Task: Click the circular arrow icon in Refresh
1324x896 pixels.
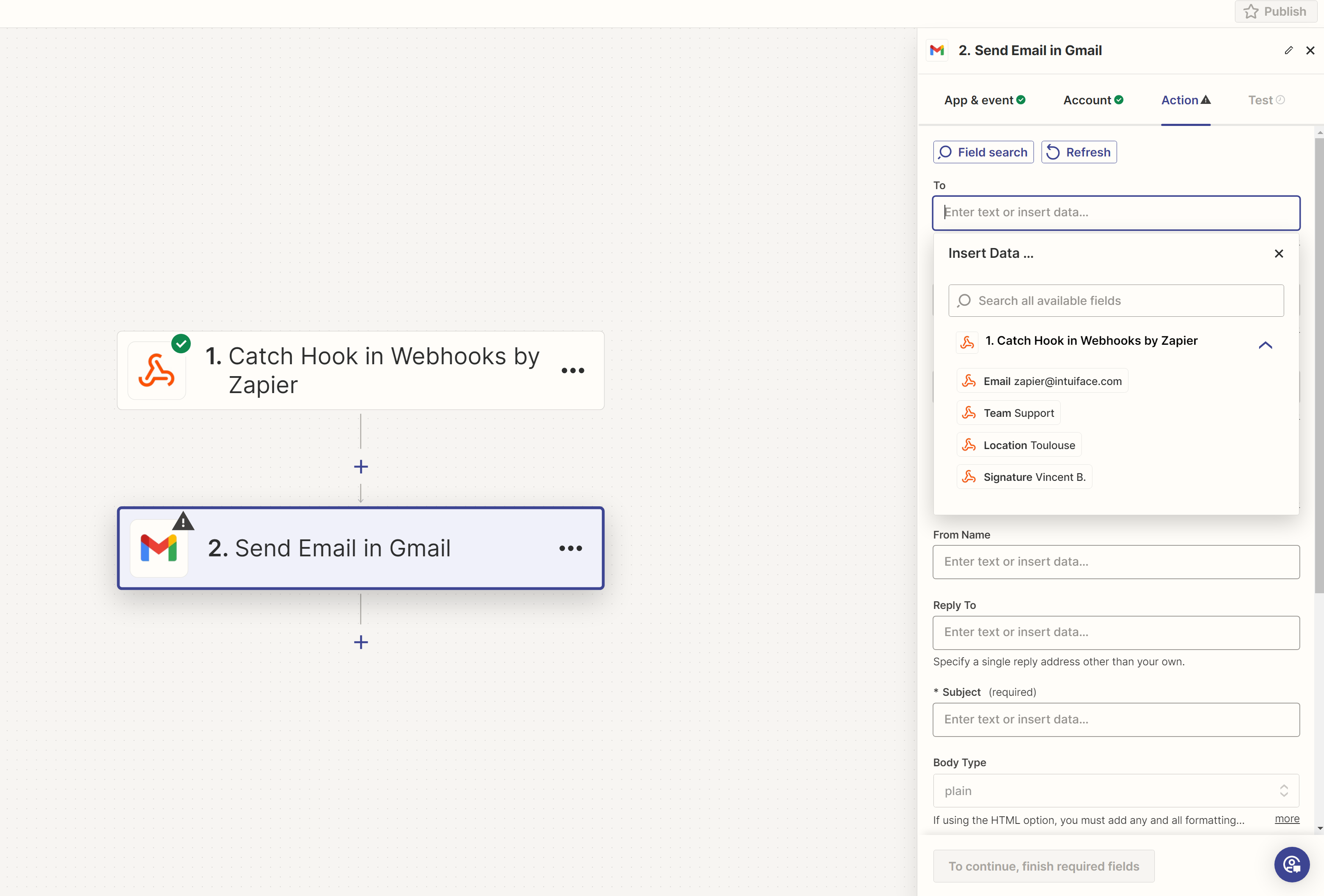Action: pos(1053,152)
